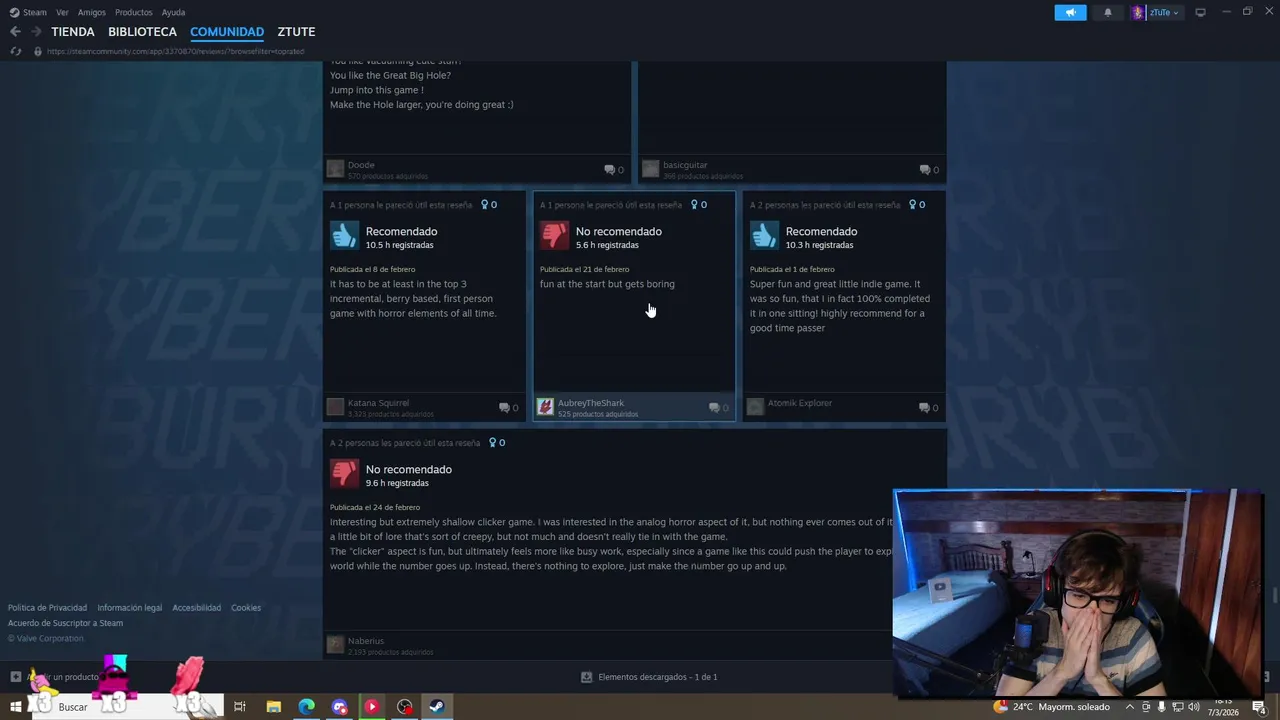Click the thumbs-up icon on the 10.5 h review

344,235
